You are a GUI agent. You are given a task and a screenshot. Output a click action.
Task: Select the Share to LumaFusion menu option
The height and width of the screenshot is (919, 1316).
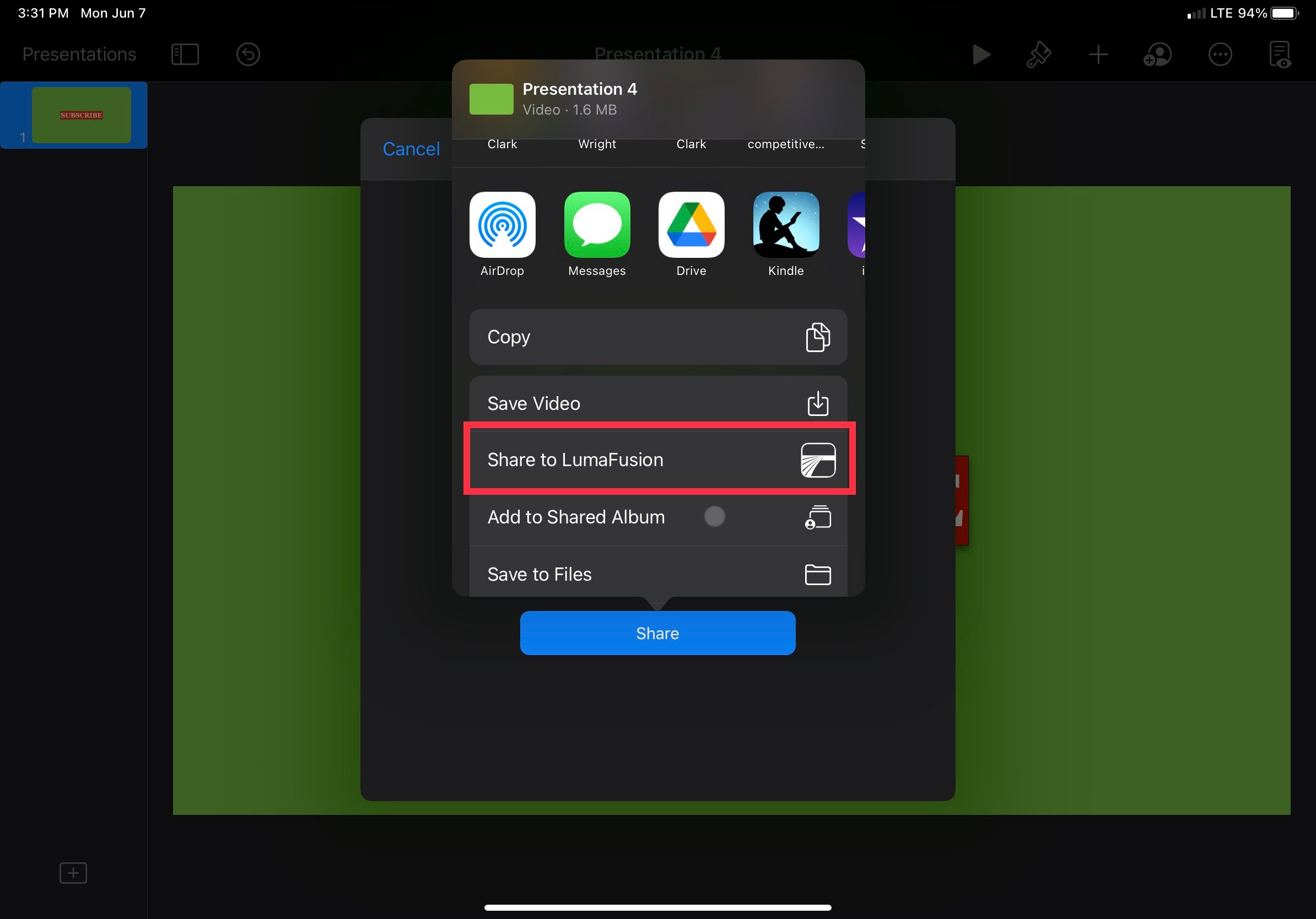[x=659, y=459]
